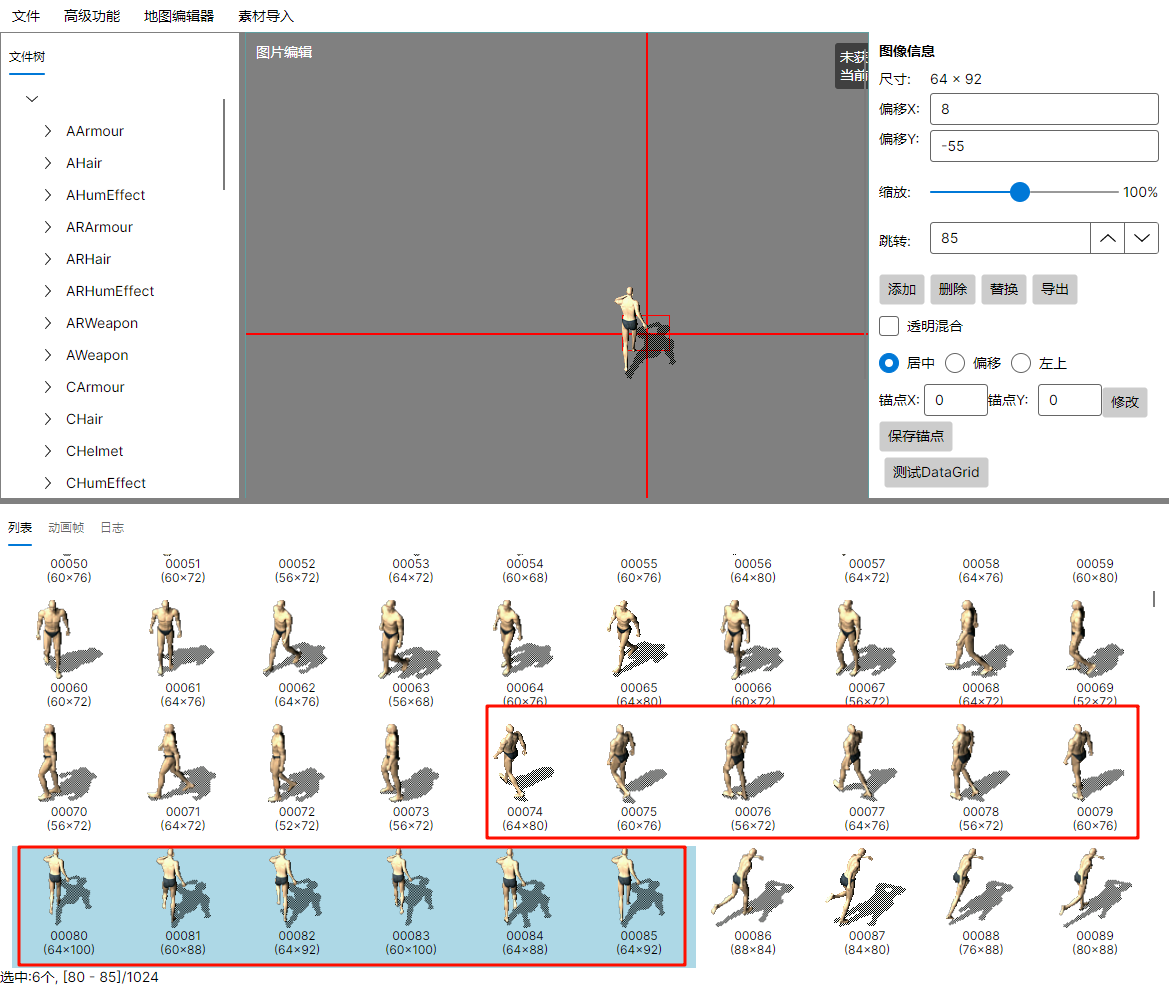
Task: Click the 缩放 zoom slider handle
Action: (x=1019, y=192)
